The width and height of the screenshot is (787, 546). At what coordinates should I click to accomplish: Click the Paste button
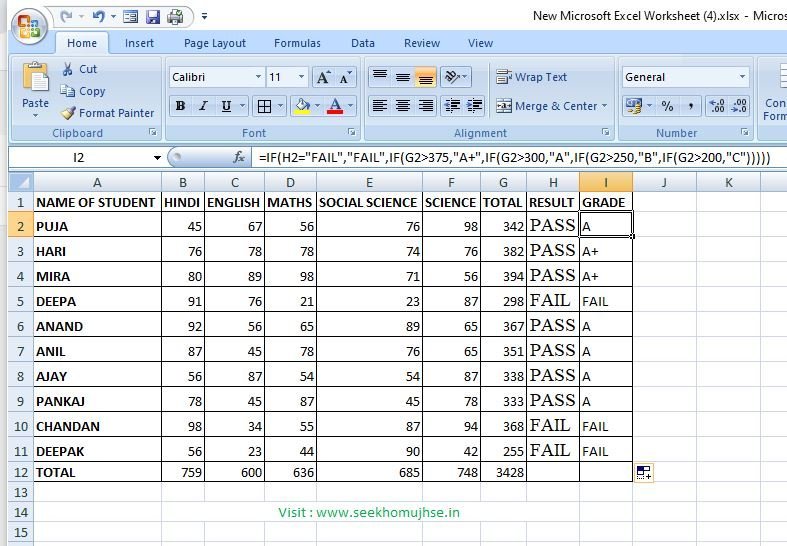(x=35, y=88)
